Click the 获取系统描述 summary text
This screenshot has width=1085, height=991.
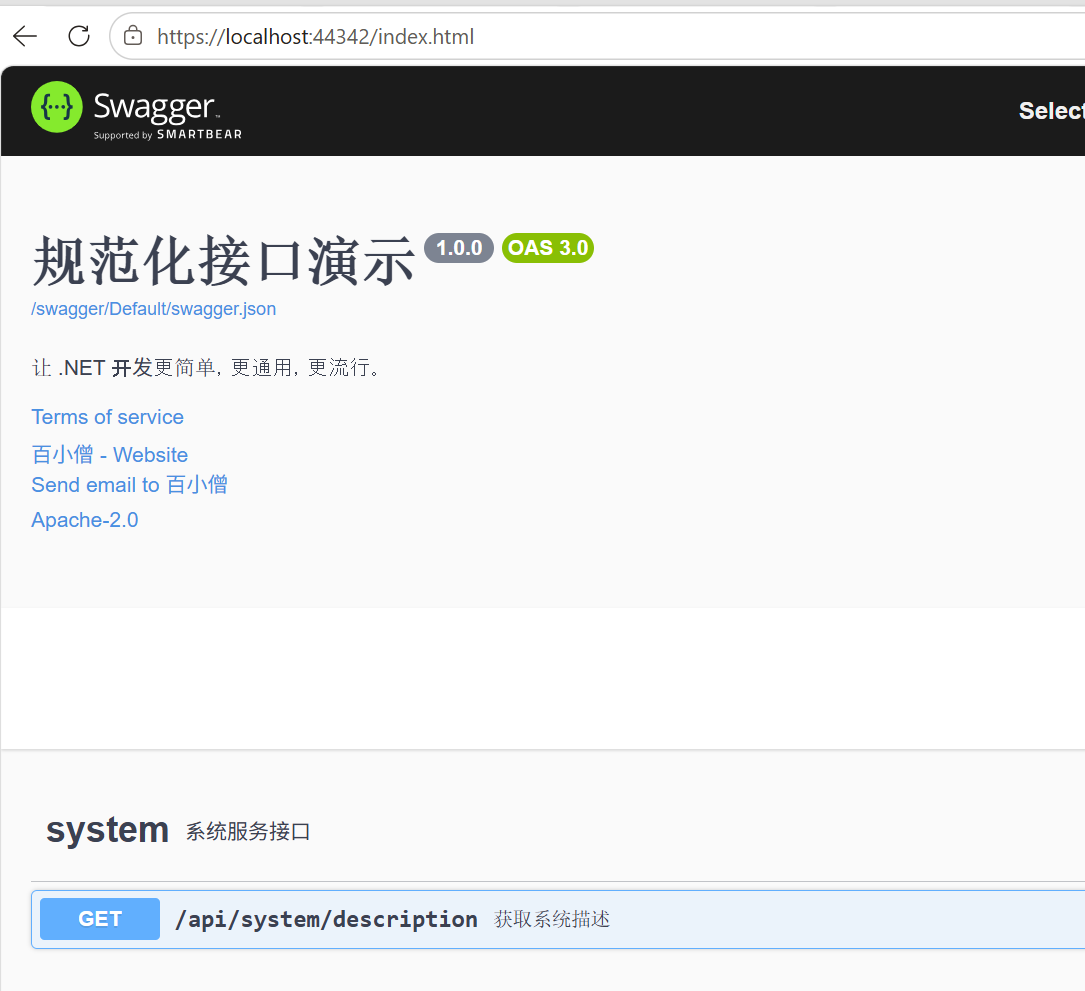pyautogui.click(x=552, y=919)
